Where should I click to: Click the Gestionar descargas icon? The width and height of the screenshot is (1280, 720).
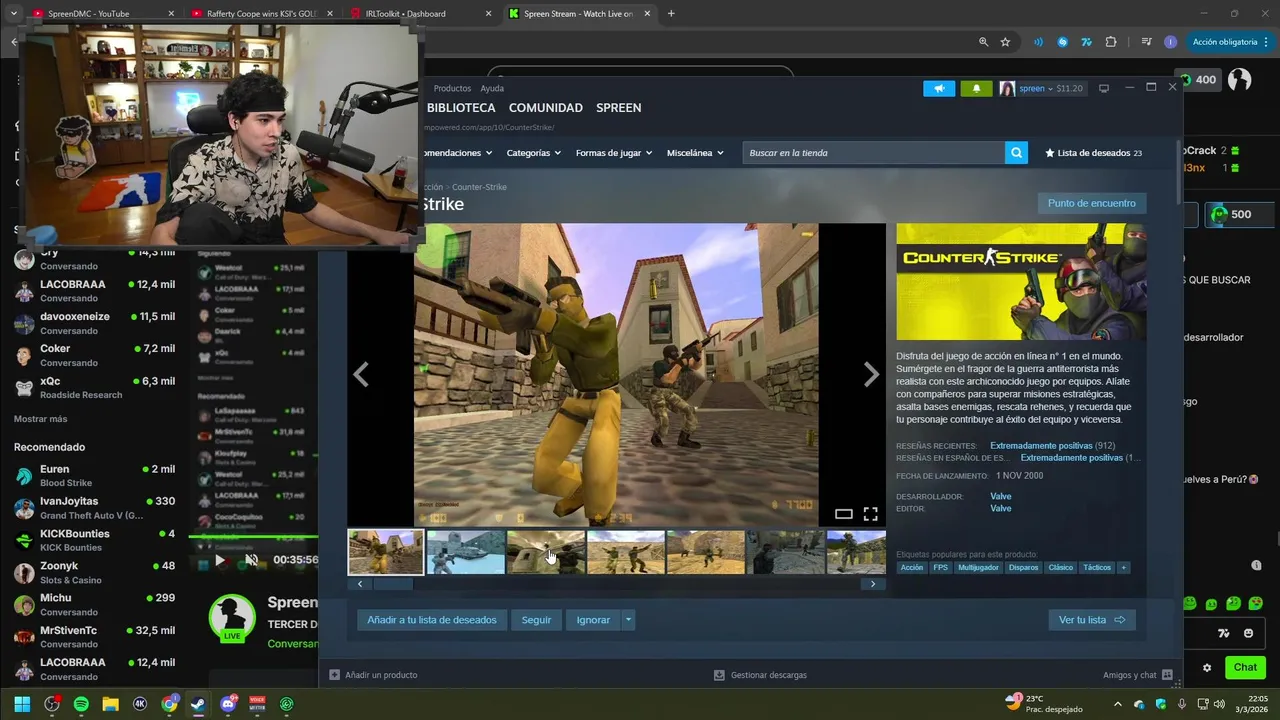(x=719, y=675)
